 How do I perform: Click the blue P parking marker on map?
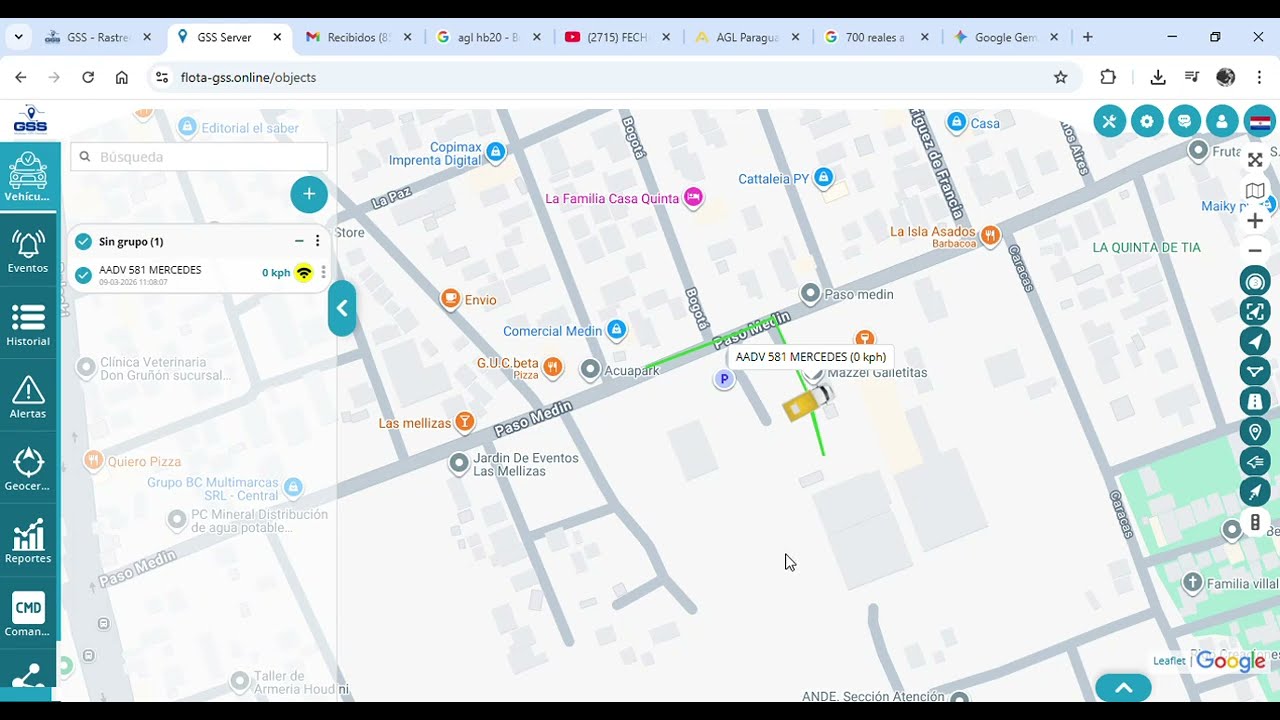pos(724,379)
